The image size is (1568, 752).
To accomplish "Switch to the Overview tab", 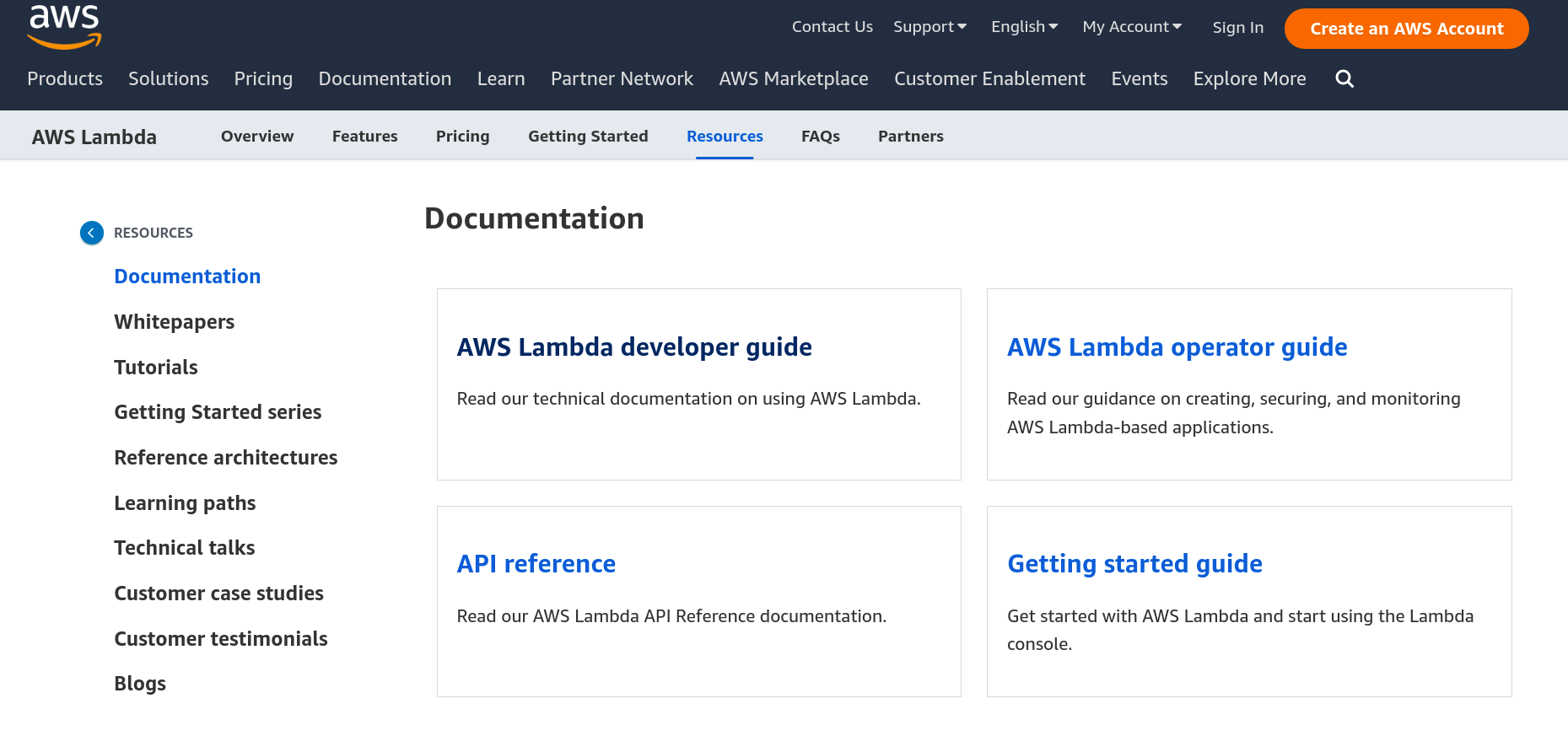I will point(257,137).
